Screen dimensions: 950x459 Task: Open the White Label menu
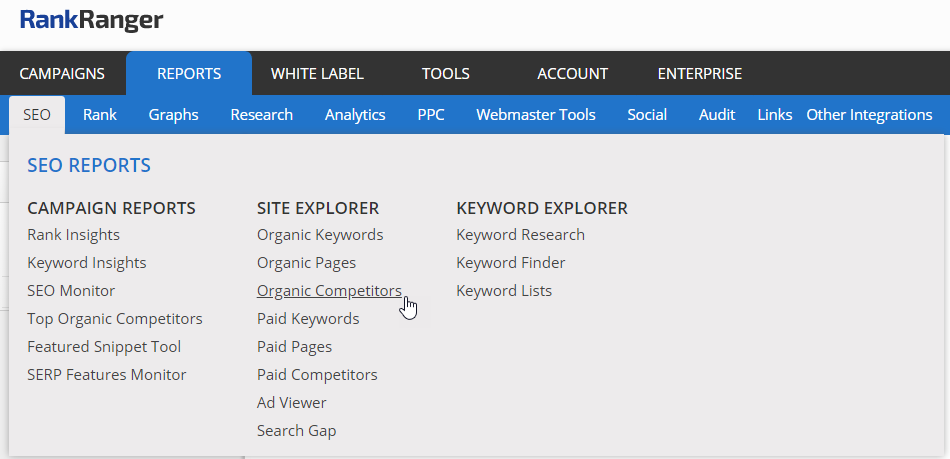(x=317, y=74)
